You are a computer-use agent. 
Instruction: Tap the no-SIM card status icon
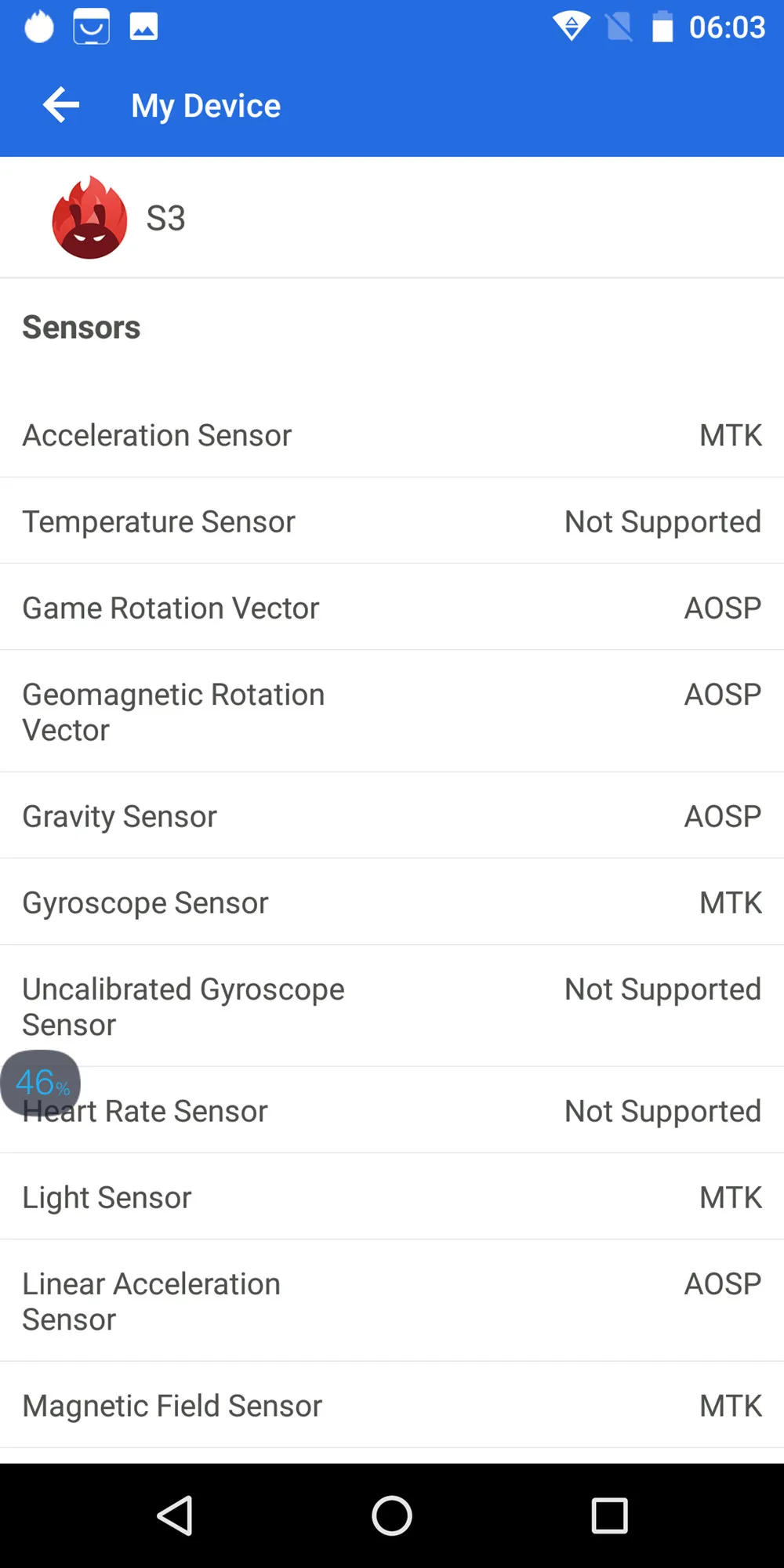(619, 27)
